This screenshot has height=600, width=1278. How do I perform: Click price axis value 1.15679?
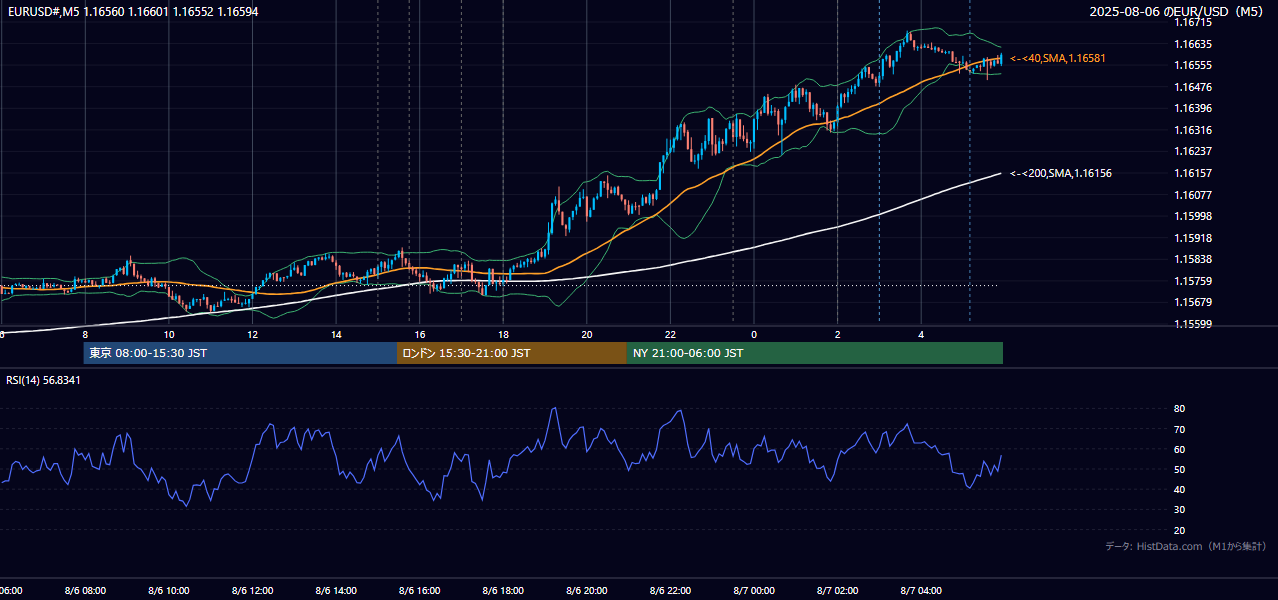(x=1194, y=302)
